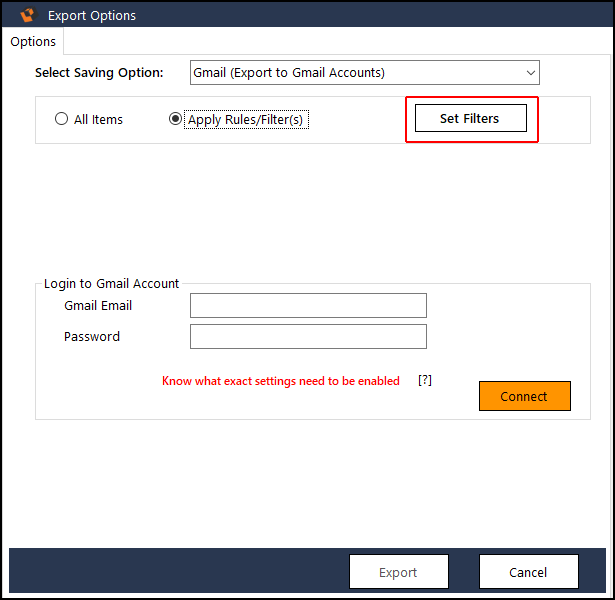The width and height of the screenshot is (615, 600).
Task: Focus the Password input field
Action: (x=308, y=336)
